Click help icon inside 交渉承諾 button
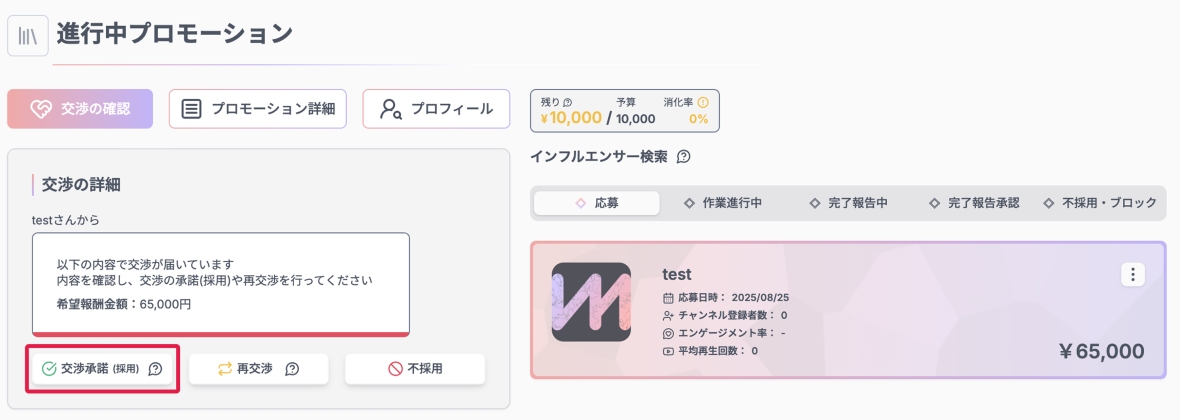Image resolution: width=1180 pixels, height=420 pixels. (155, 369)
